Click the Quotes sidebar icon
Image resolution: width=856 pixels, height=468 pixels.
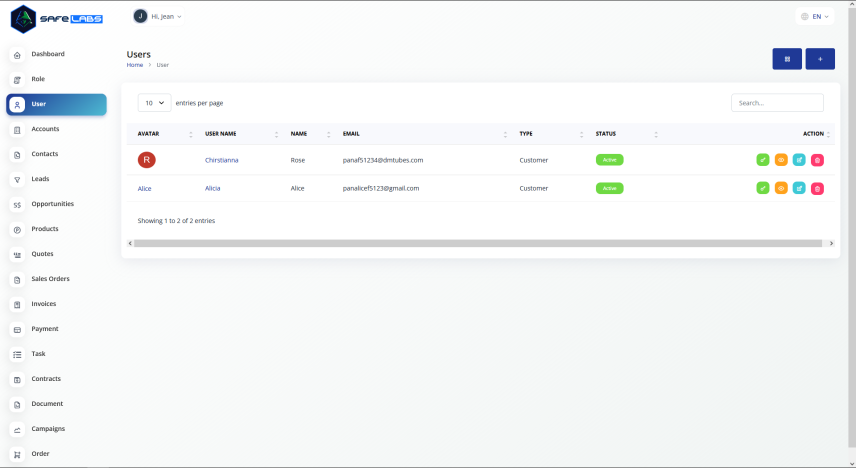tap(17, 255)
